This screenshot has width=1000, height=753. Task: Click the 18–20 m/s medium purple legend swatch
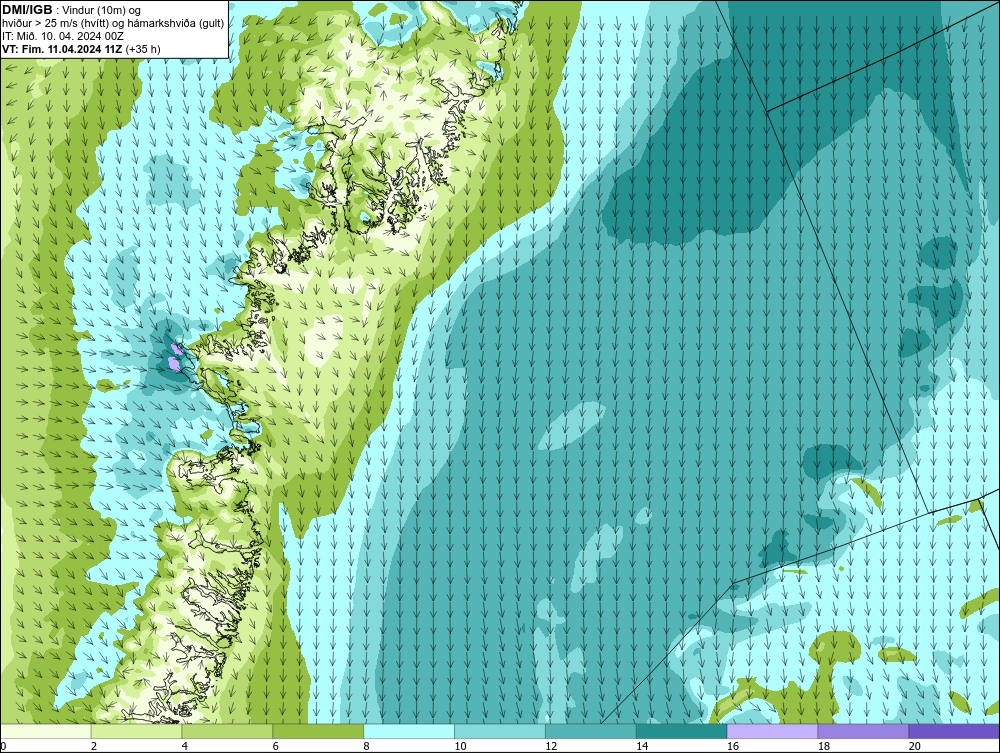click(x=864, y=731)
